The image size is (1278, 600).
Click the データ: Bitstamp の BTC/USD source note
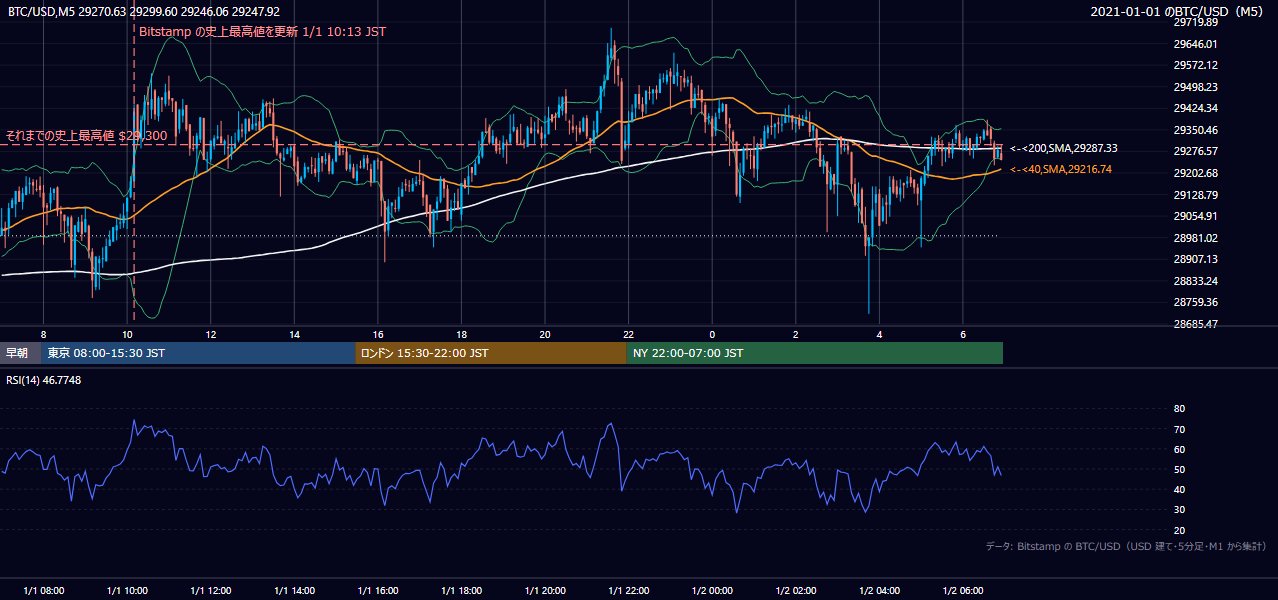1126,547
